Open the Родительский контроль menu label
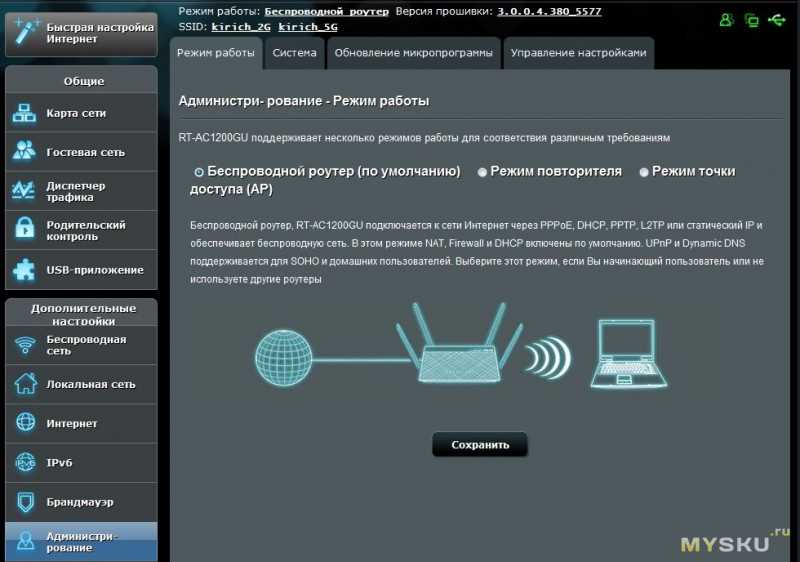 coord(86,231)
